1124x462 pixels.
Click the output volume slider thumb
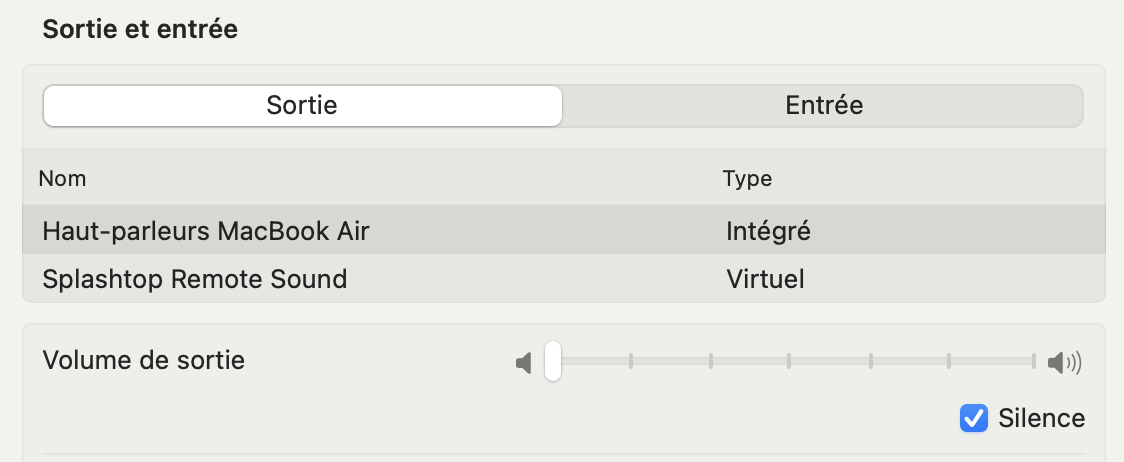point(553,361)
